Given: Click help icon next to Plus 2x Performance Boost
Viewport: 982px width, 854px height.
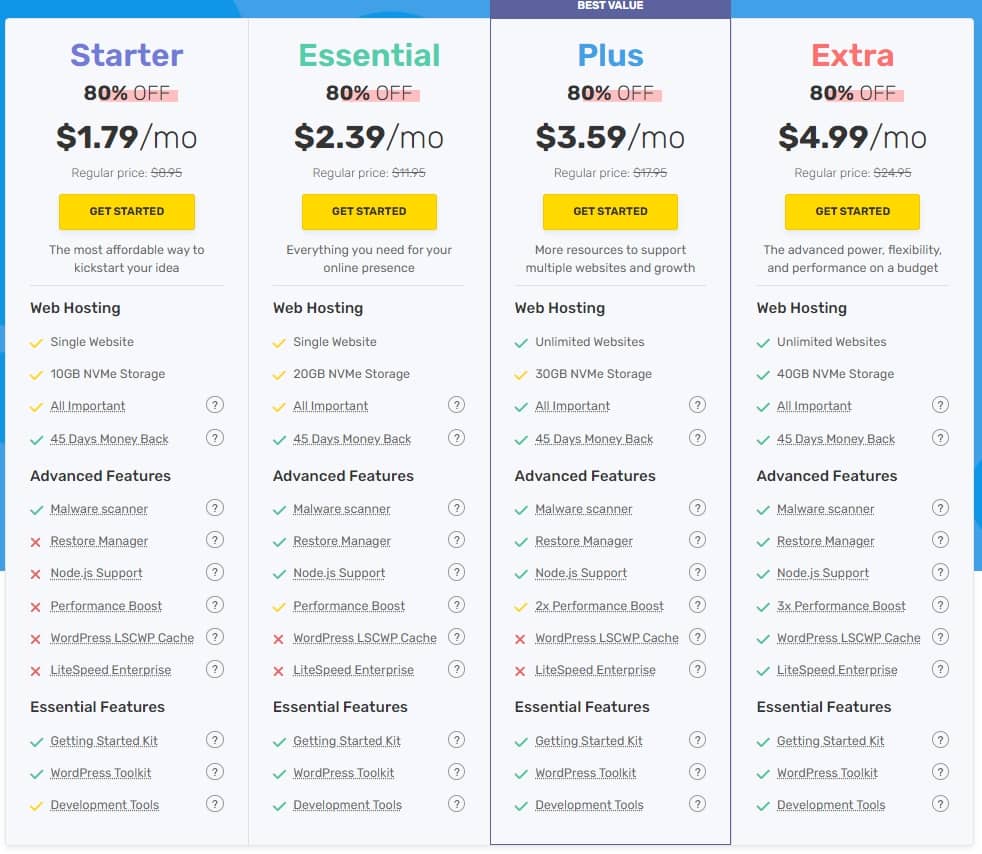Looking at the screenshot, I should coord(698,605).
